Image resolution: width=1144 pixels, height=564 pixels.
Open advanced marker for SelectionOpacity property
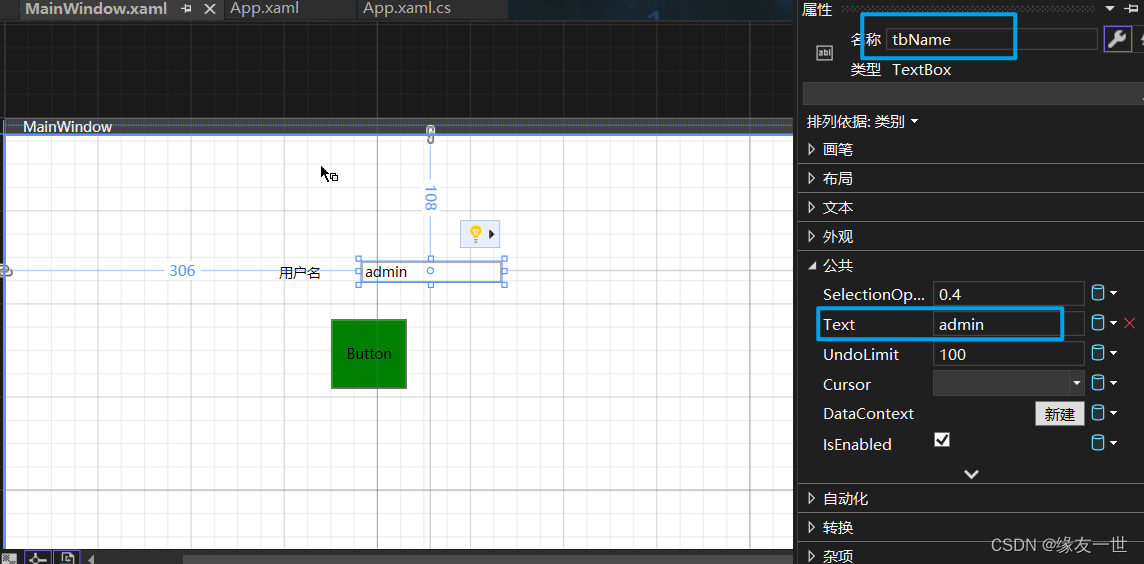pyautogui.click(x=1104, y=294)
